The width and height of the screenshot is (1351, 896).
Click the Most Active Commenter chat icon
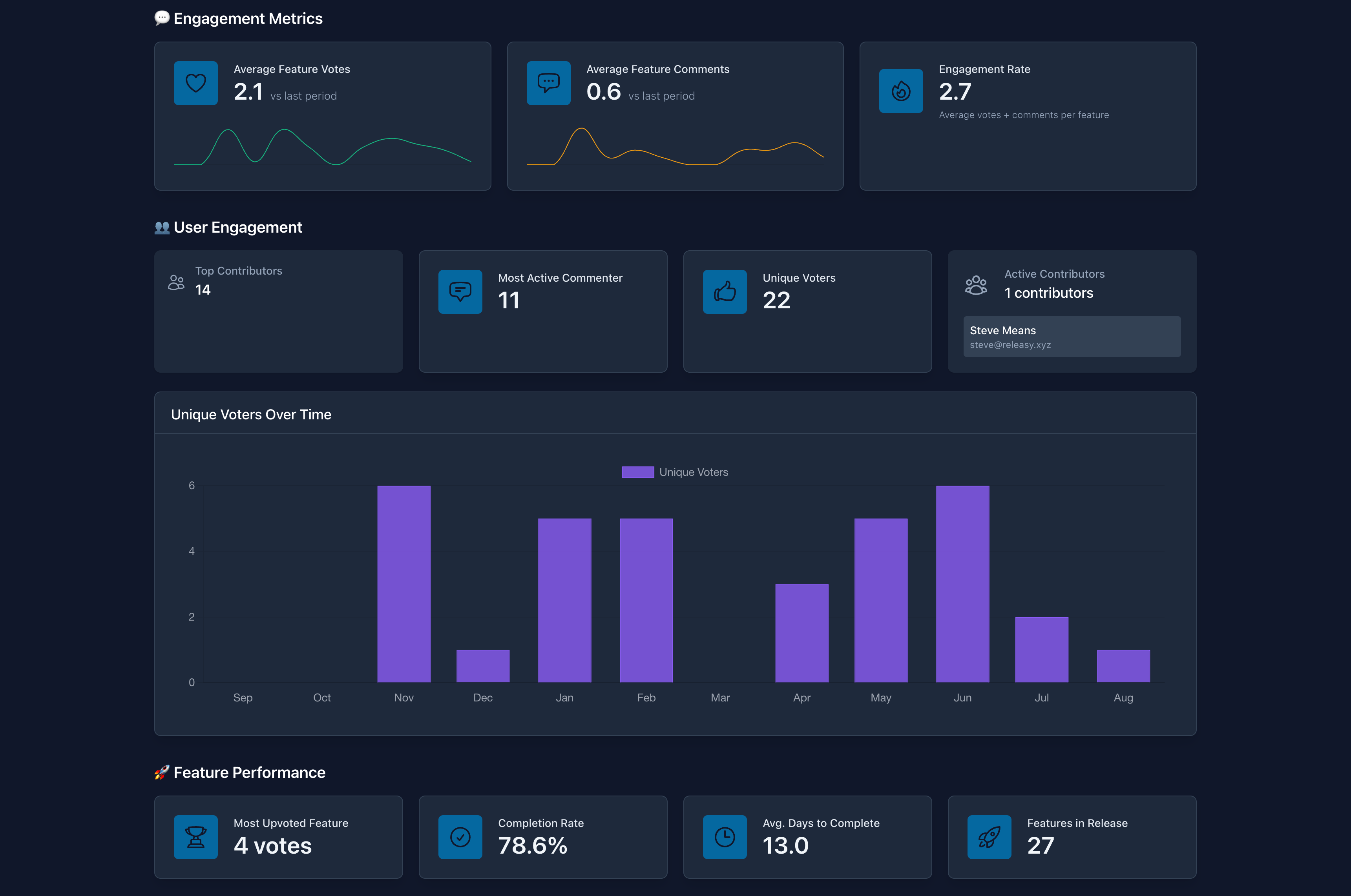[x=460, y=291]
